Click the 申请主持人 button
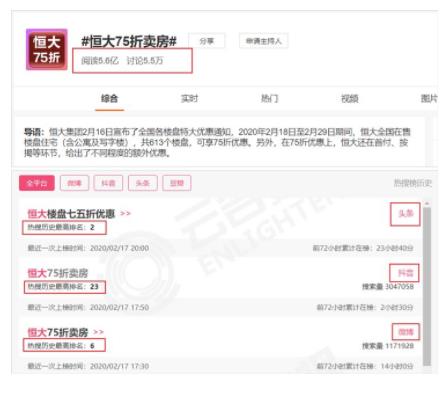This screenshot has width=448, height=398. point(264,41)
